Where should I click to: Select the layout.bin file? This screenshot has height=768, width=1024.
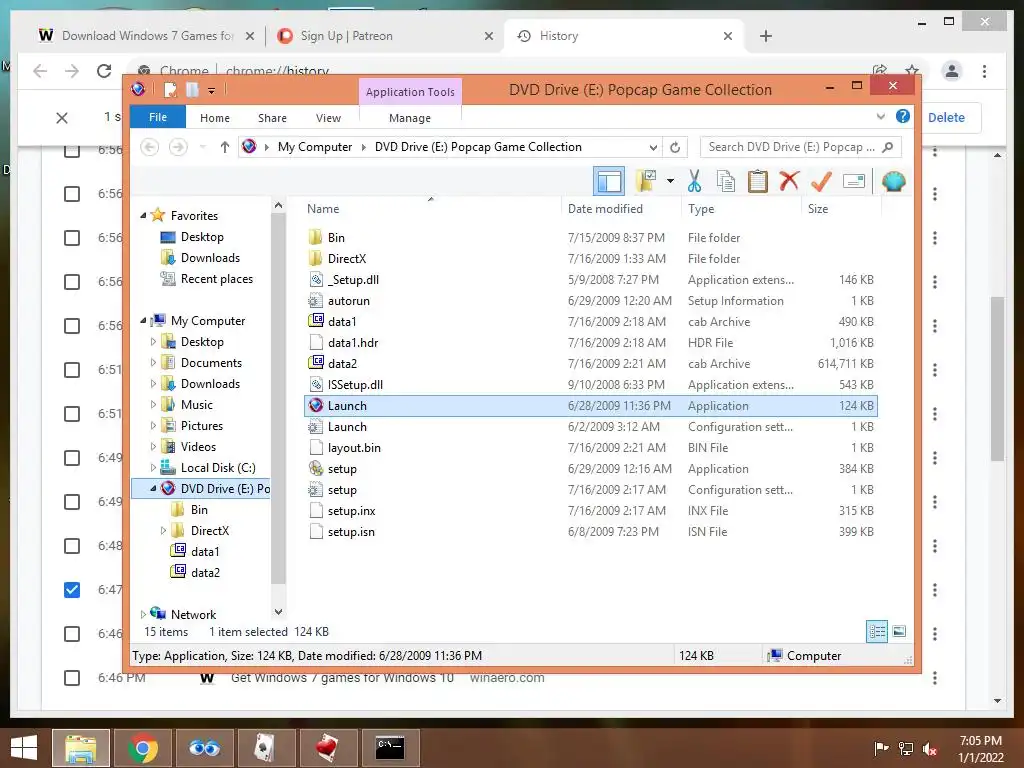(x=590, y=447)
